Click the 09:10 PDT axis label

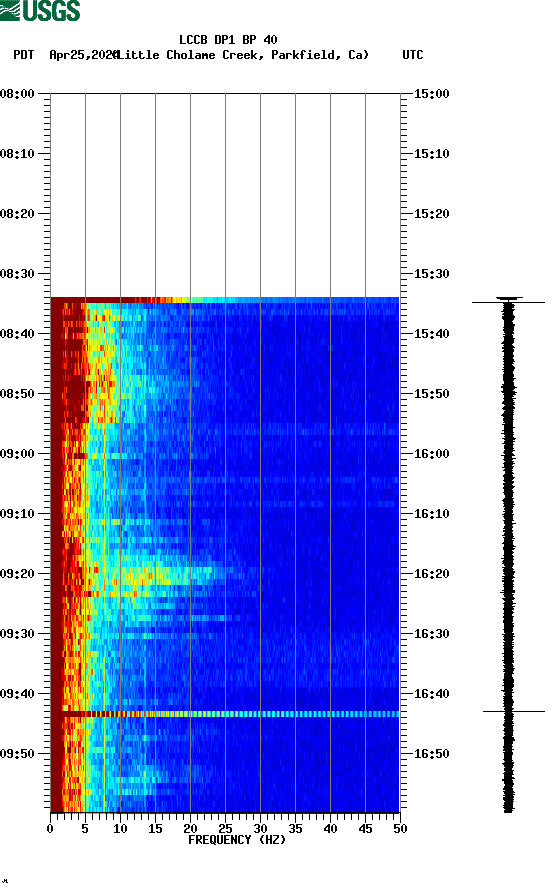point(17,514)
